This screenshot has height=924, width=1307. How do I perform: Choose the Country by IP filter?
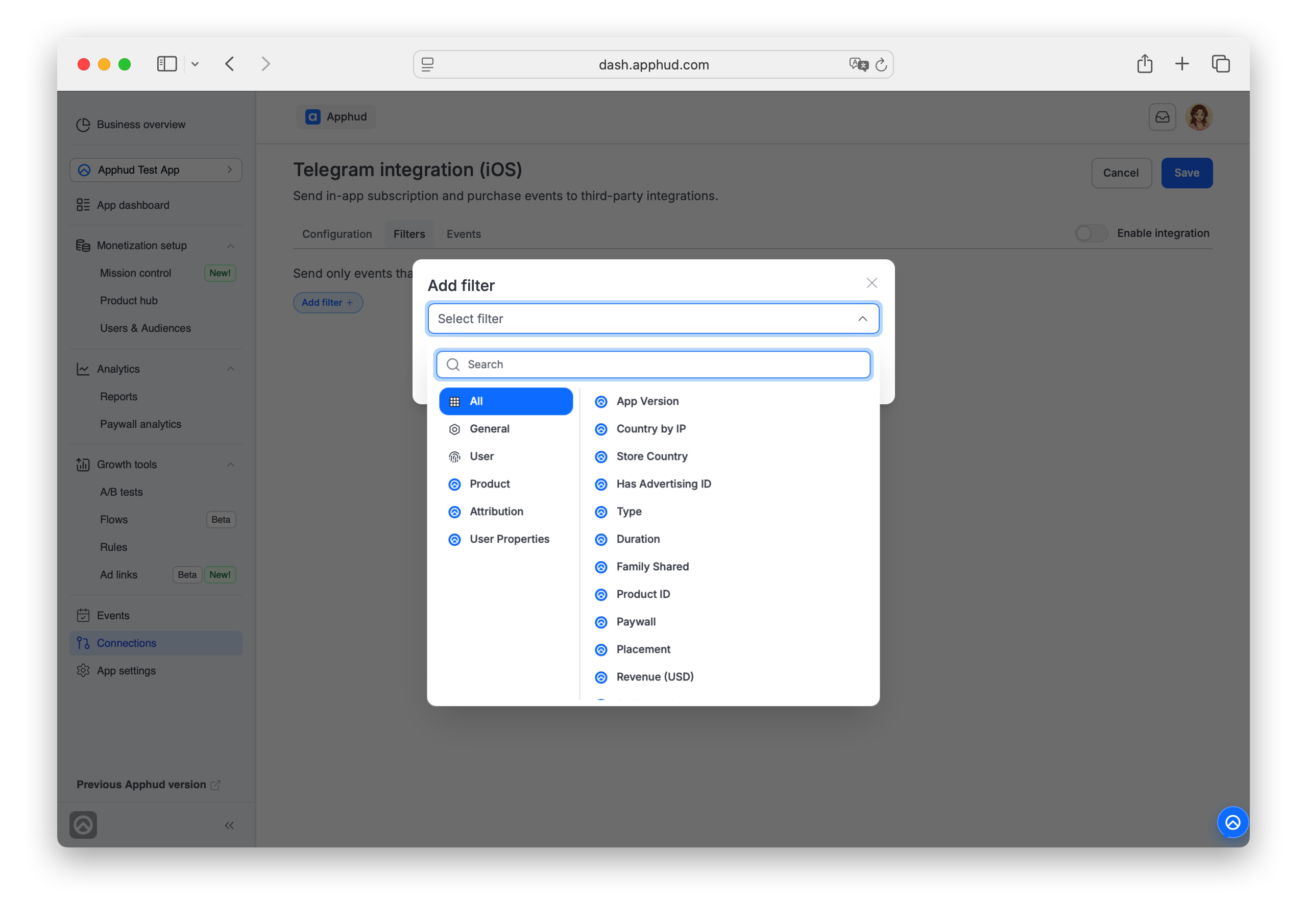(729, 429)
